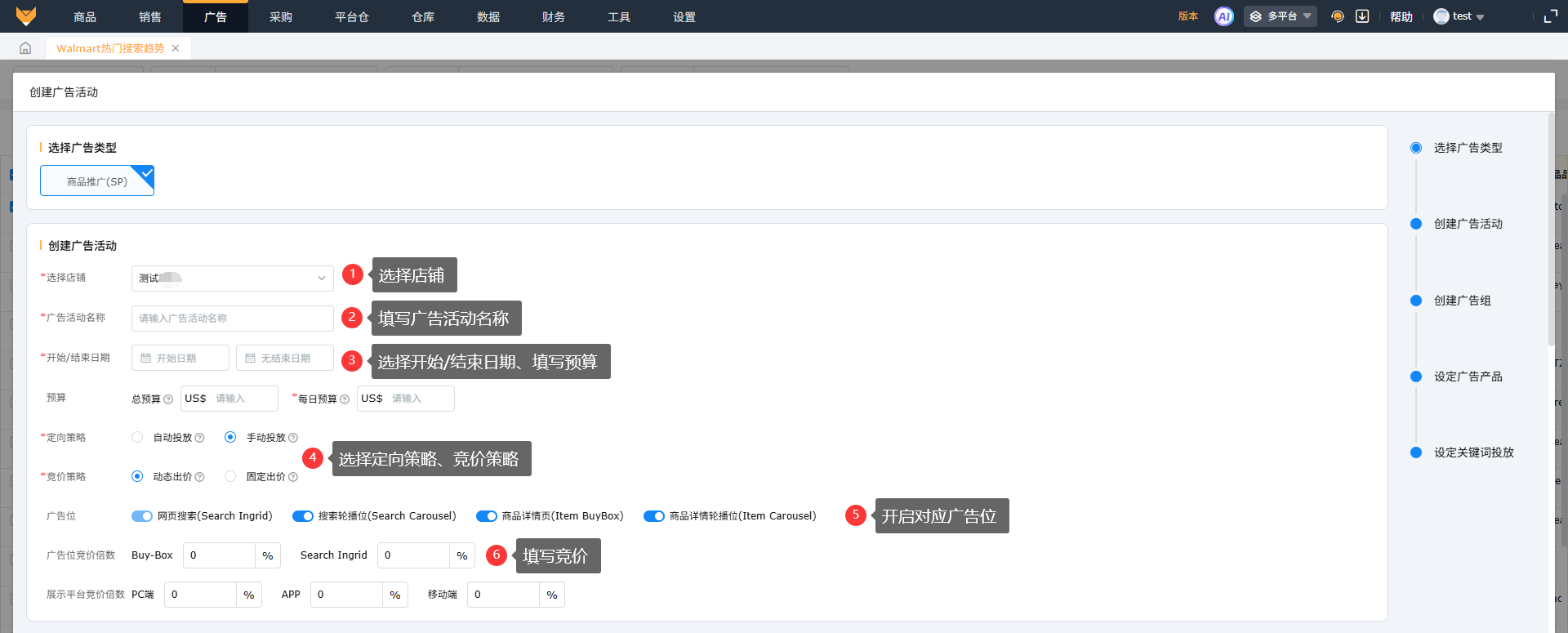Click the Search Ingrid bid multiplier field
Screen dimensions: 1568x633
click(414, 555)
